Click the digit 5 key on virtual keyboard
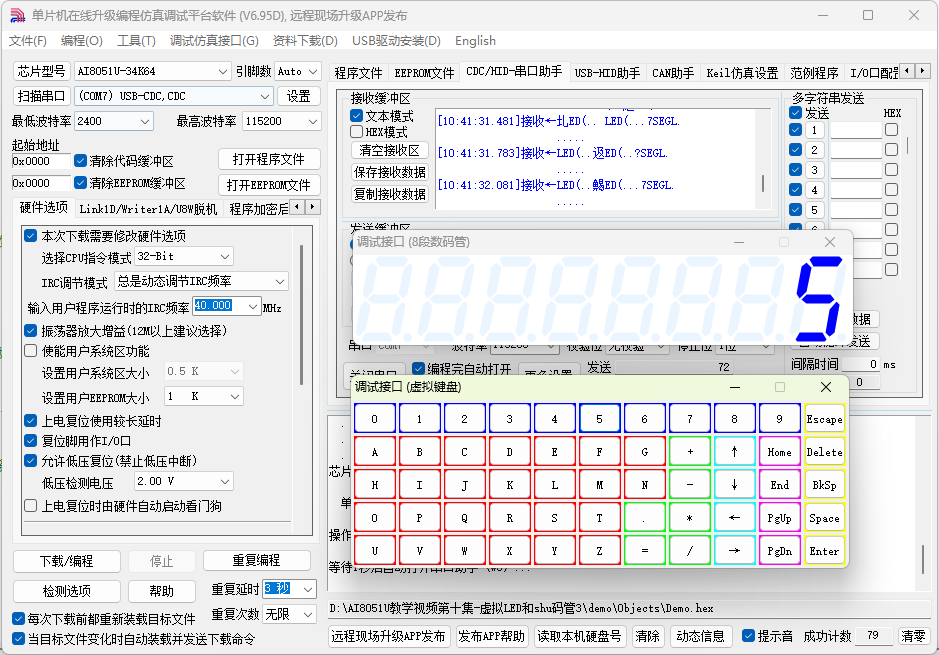The width and height of the screenshot is (939, 655). (599, 419)
